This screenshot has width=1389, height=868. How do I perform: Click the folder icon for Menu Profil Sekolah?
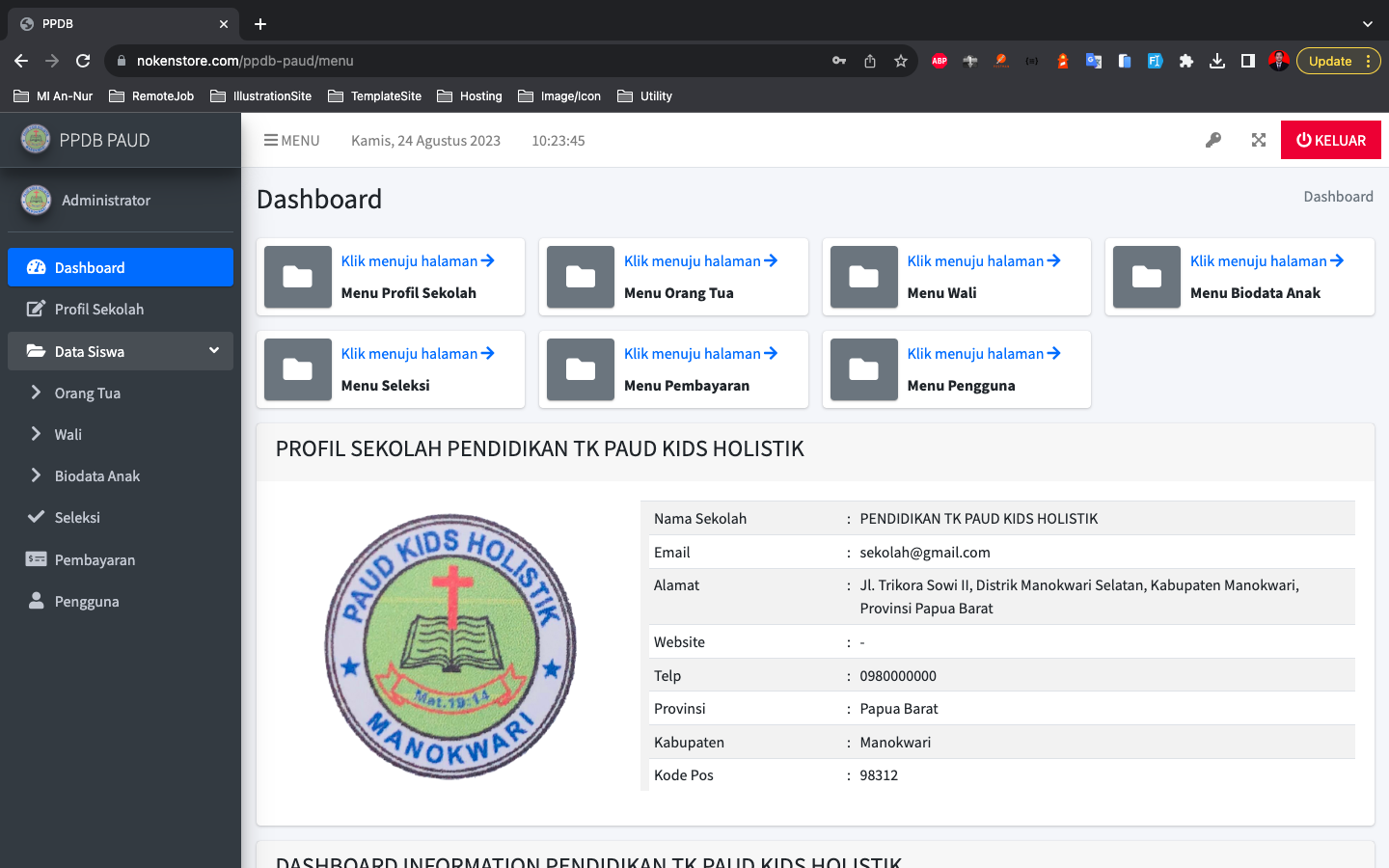click(x=297, y=277)
